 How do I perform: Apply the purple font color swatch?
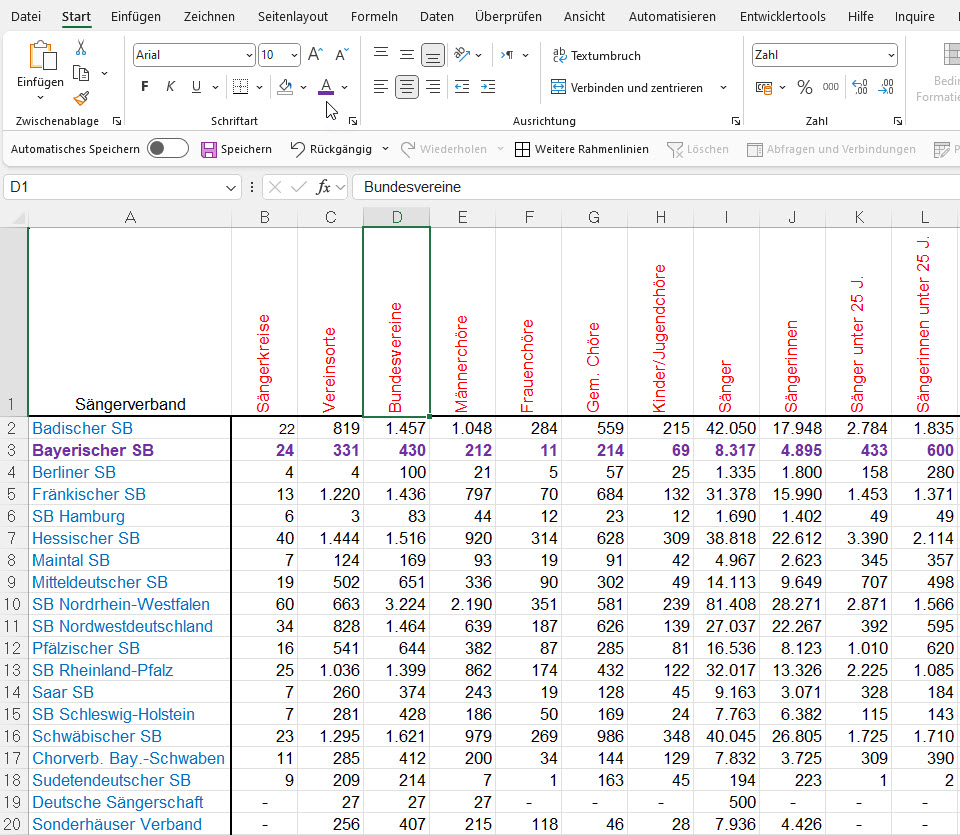pyautogui.click(x=325, y=87)
